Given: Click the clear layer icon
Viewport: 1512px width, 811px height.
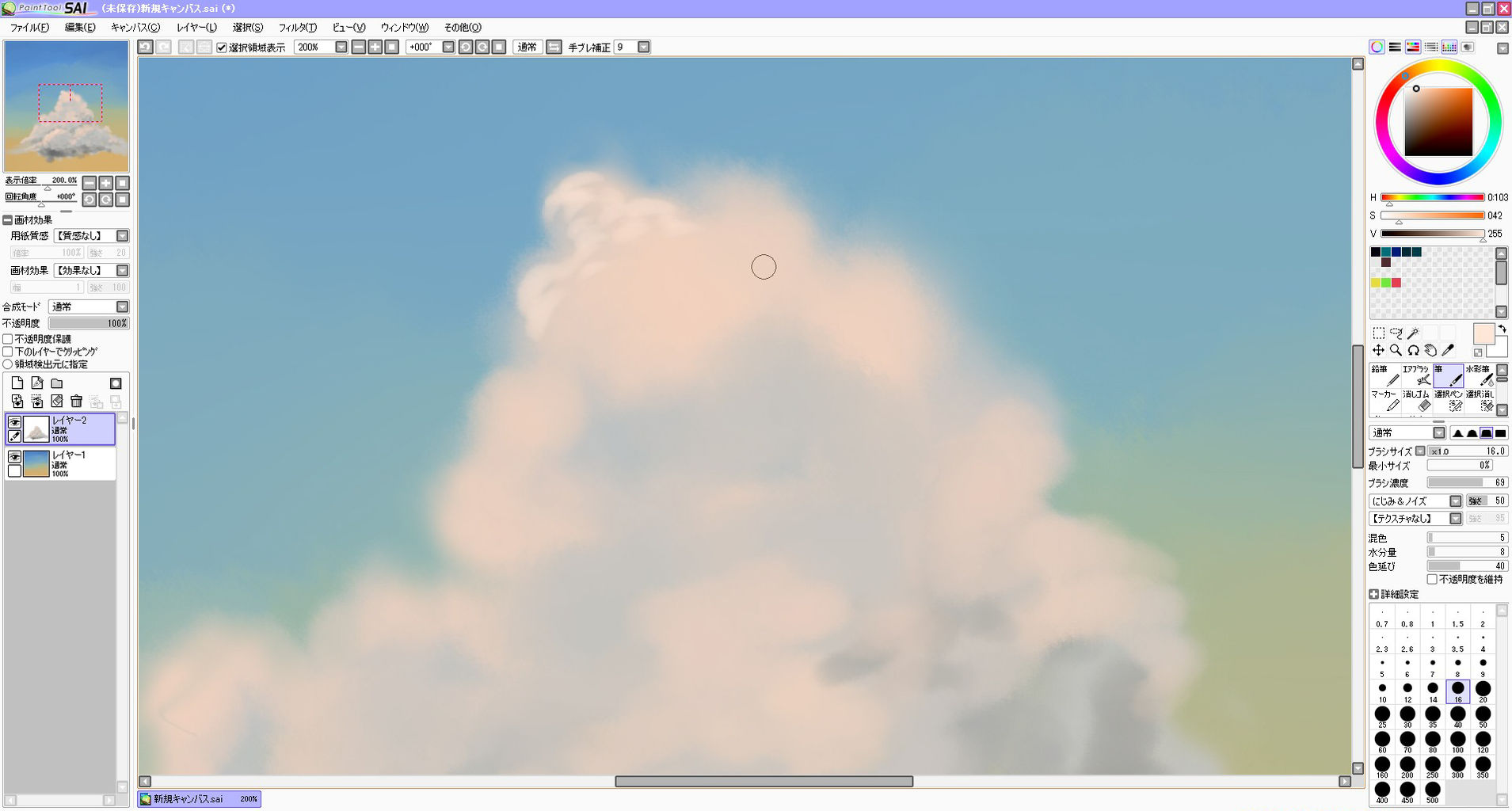Looking at the screenshot, I should coord(57,402).
